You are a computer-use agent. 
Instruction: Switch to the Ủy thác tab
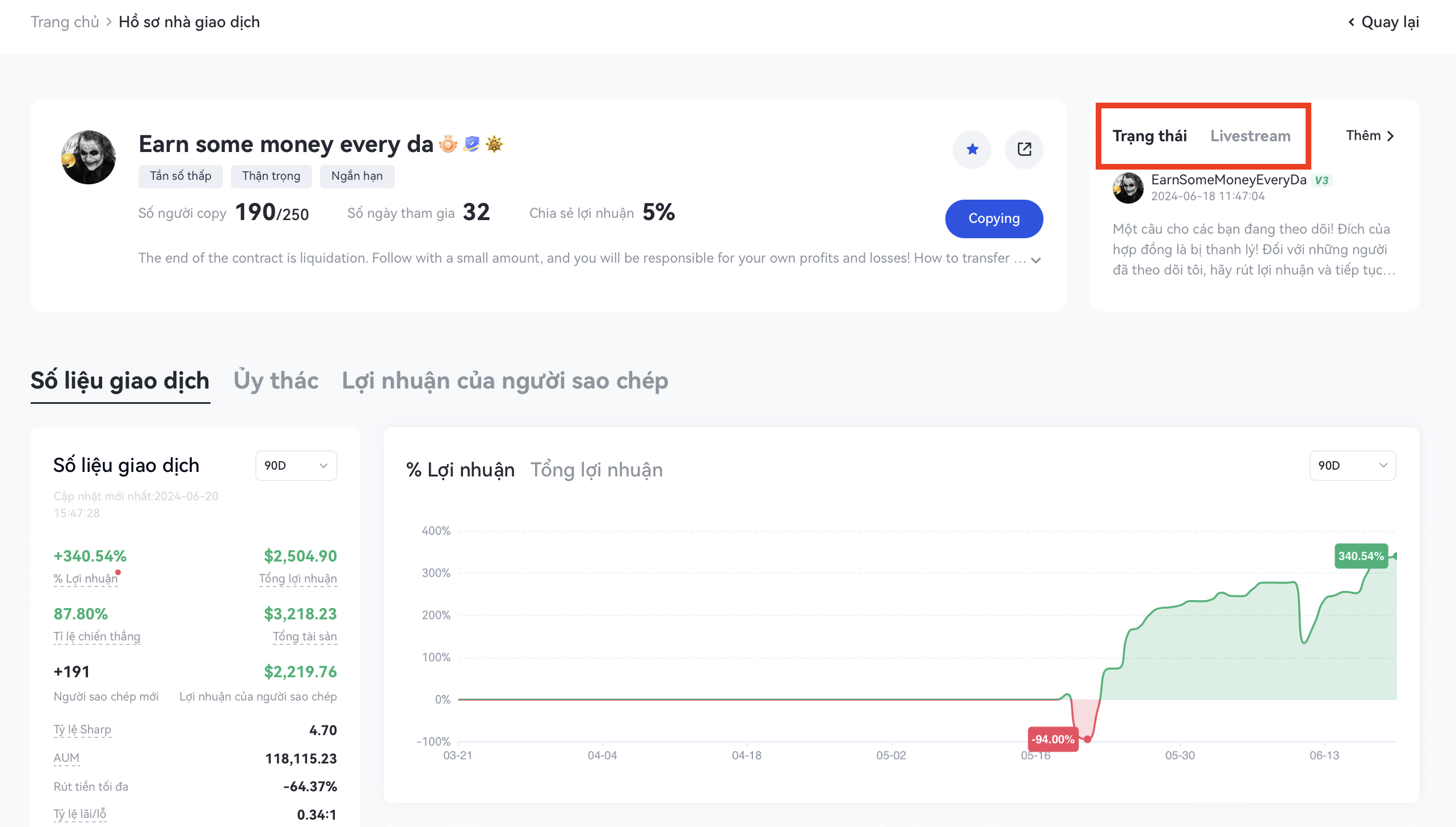coord(276,381)
